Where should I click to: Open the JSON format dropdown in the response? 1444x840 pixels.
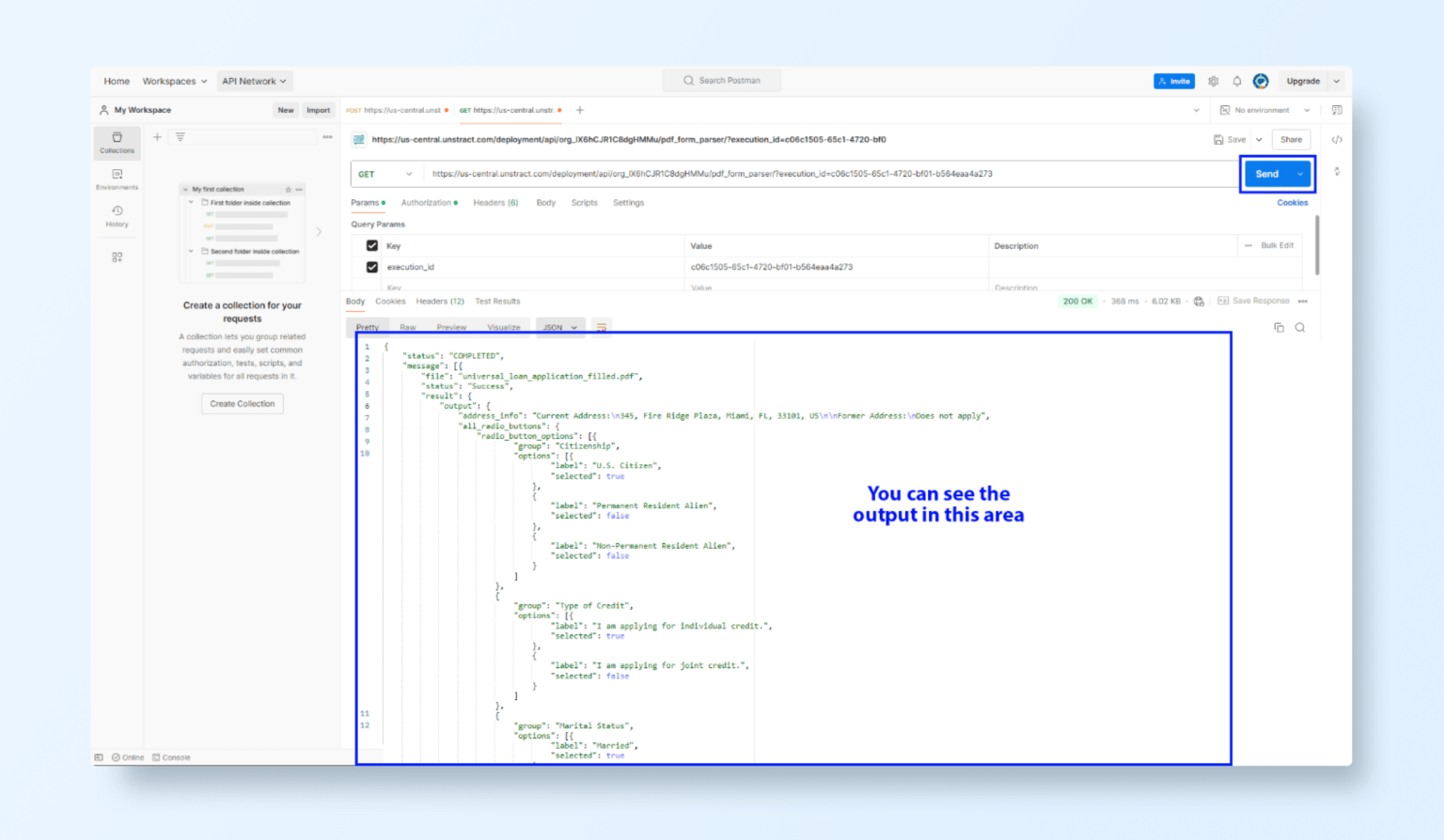click(x=560, y=327)
